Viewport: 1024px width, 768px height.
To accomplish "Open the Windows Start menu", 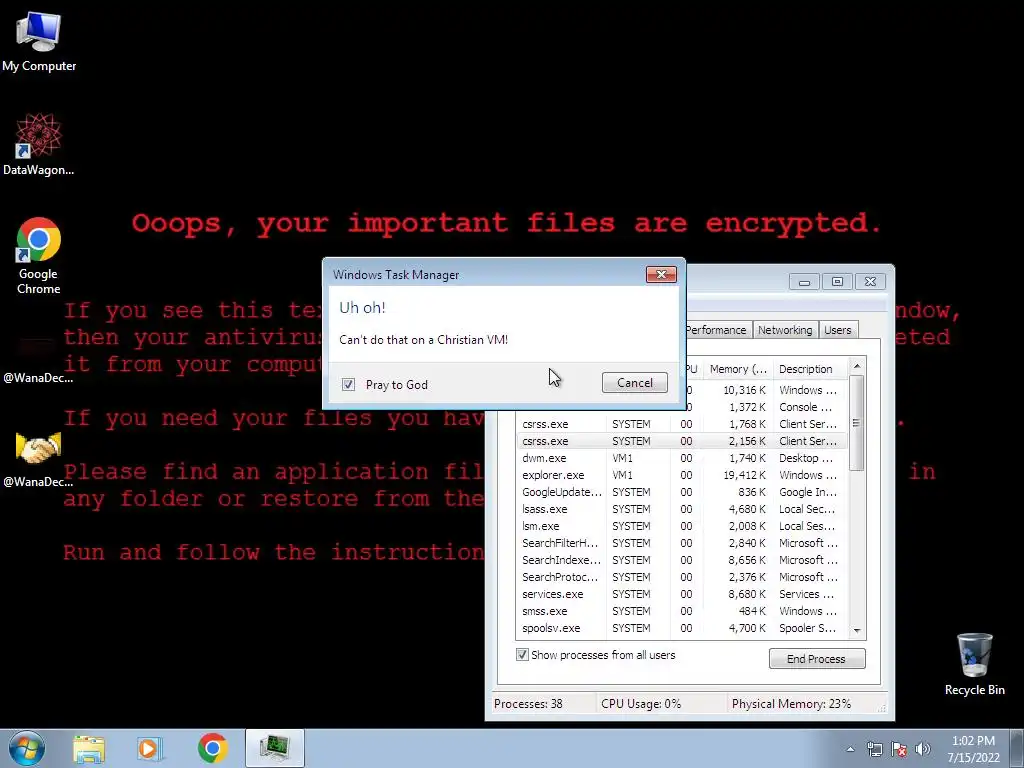I will pos(27,748).
